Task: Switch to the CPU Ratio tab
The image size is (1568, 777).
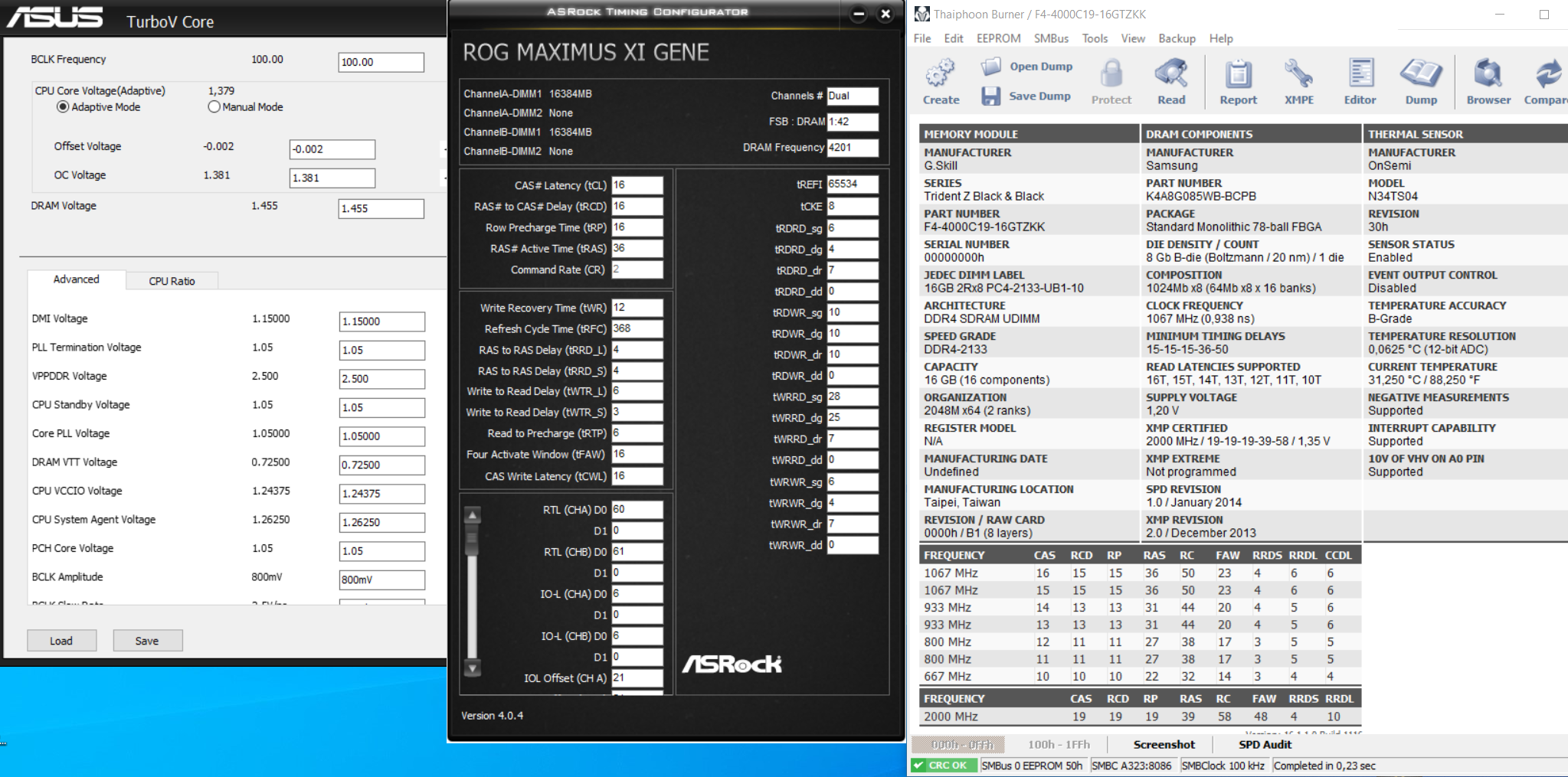Action: [172, 281]
